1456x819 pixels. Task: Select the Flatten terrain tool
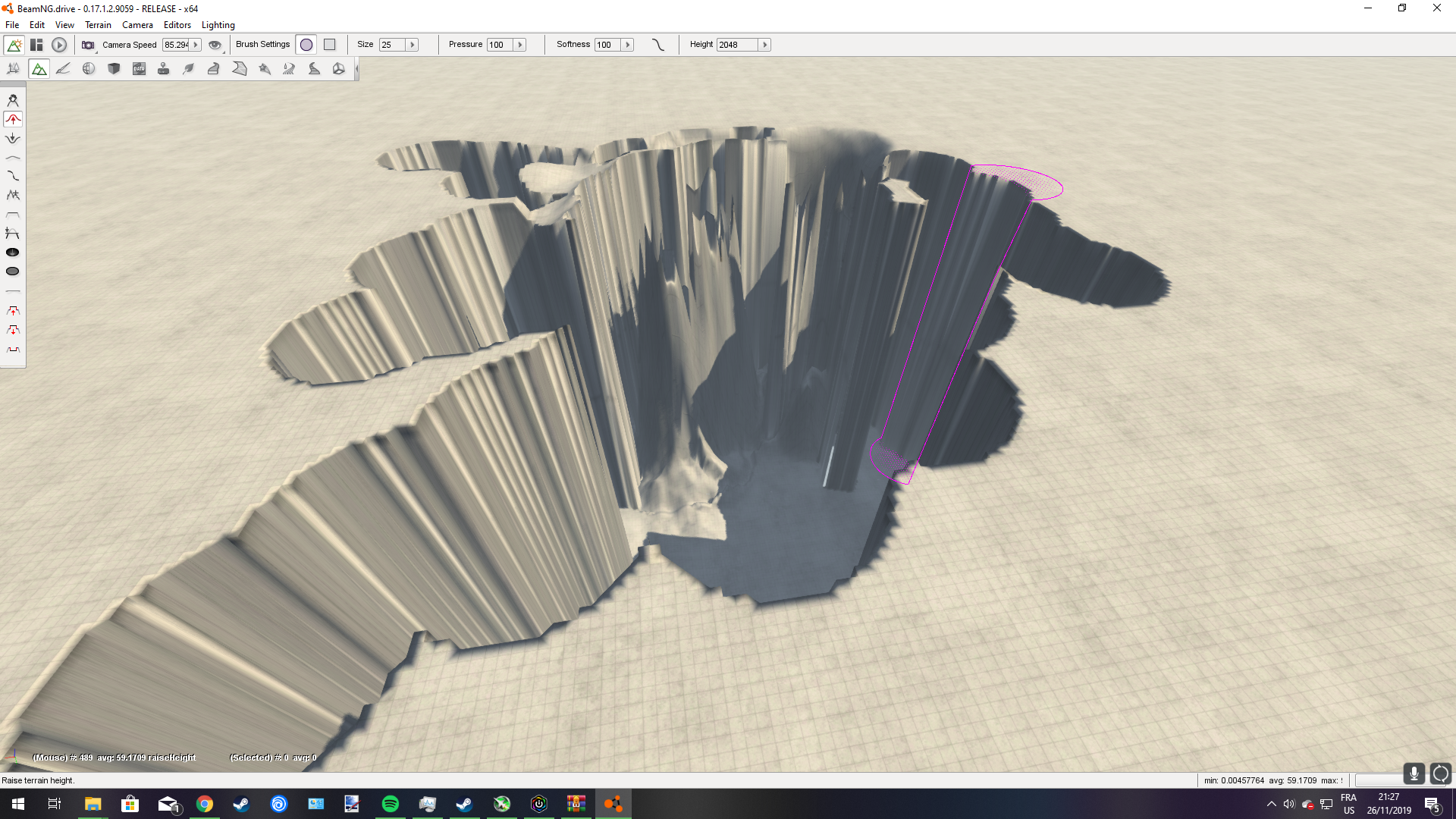13,215
